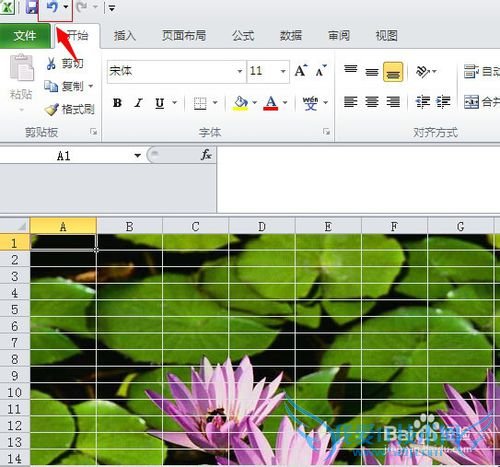
Task: Click inside the formula bar
Action: click(x=359, y=179)
